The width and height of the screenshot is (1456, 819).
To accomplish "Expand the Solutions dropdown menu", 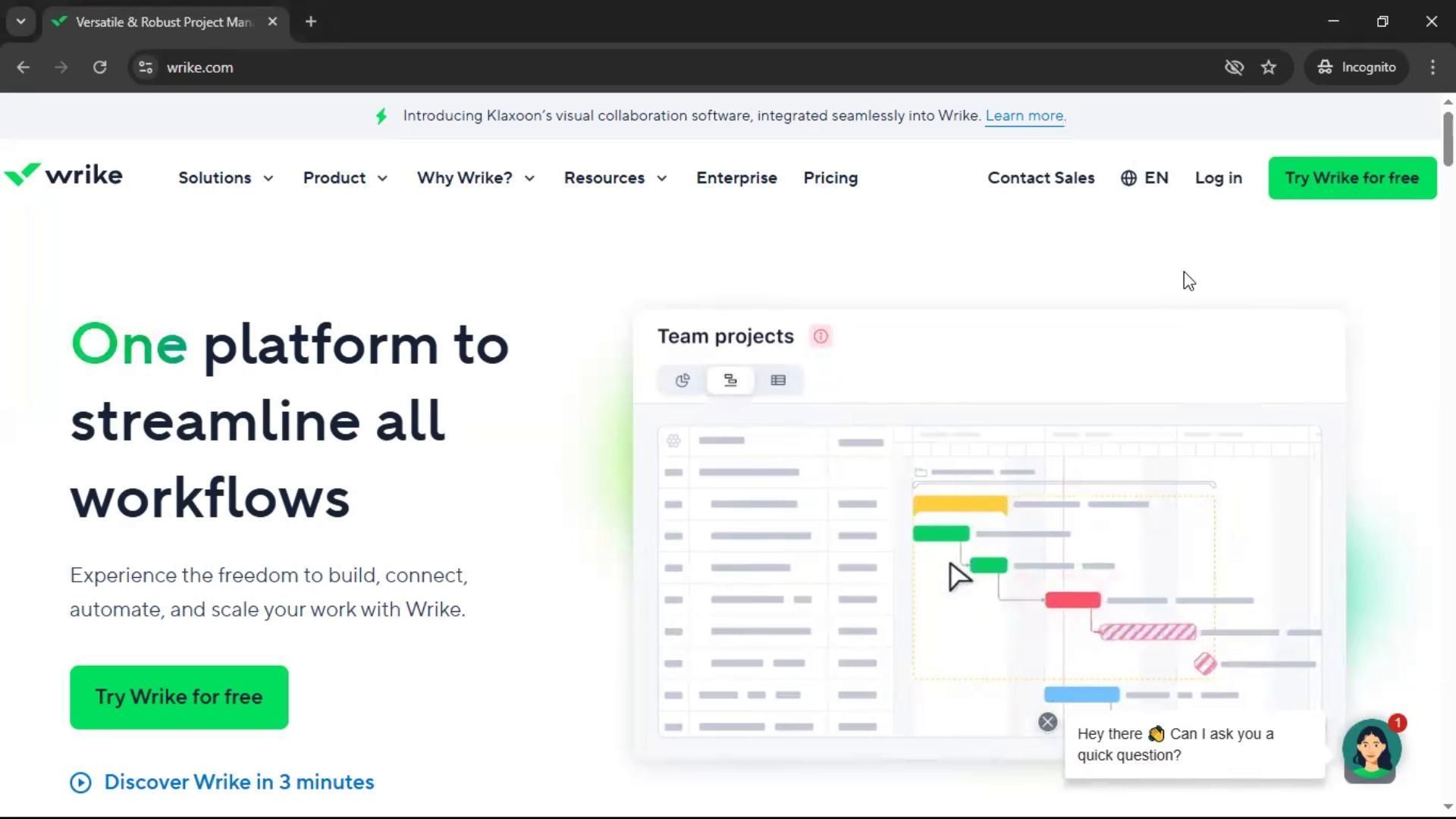I will pos(225,178).
